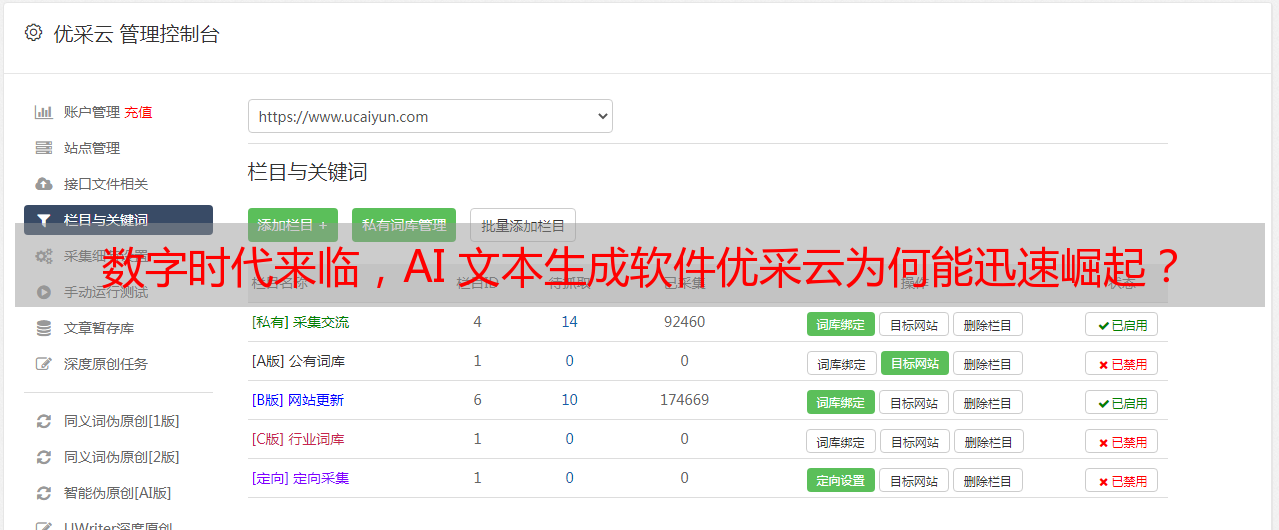Follow the red 充值 link

tap(138, 112)
